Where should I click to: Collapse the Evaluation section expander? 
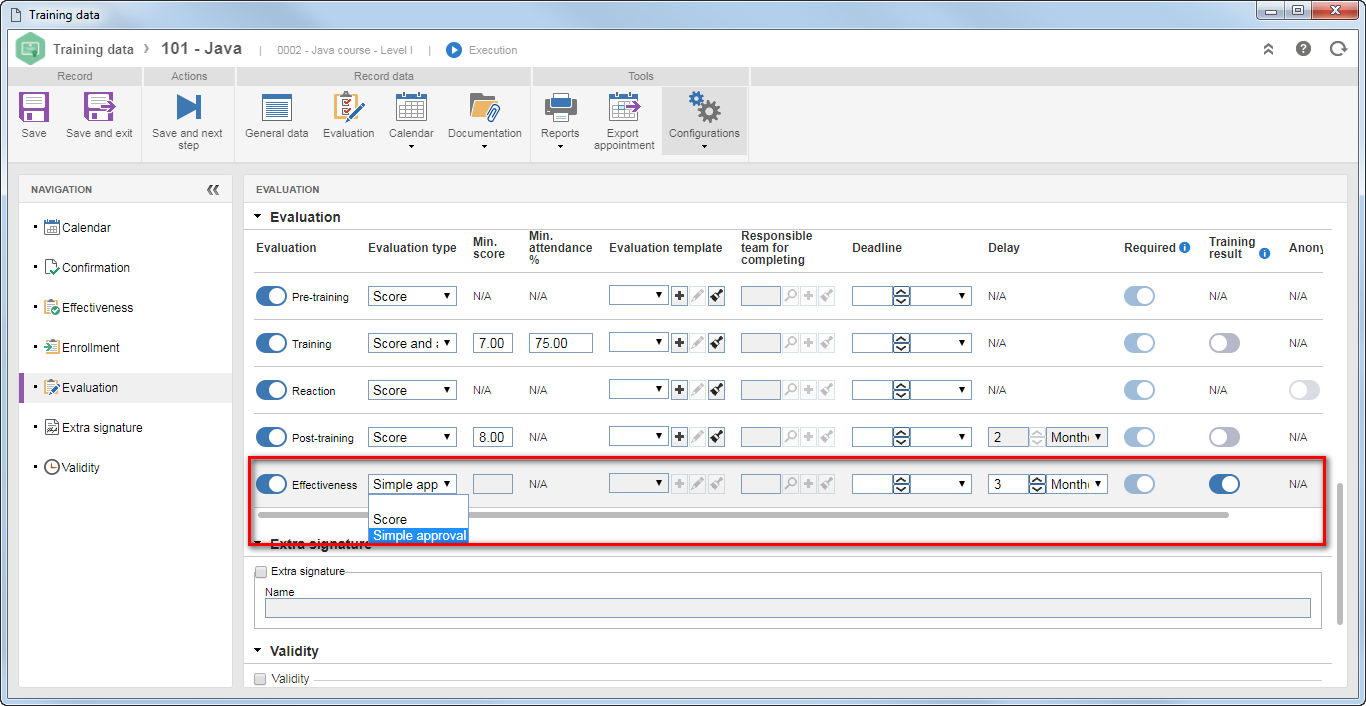[x=257, y=217]
